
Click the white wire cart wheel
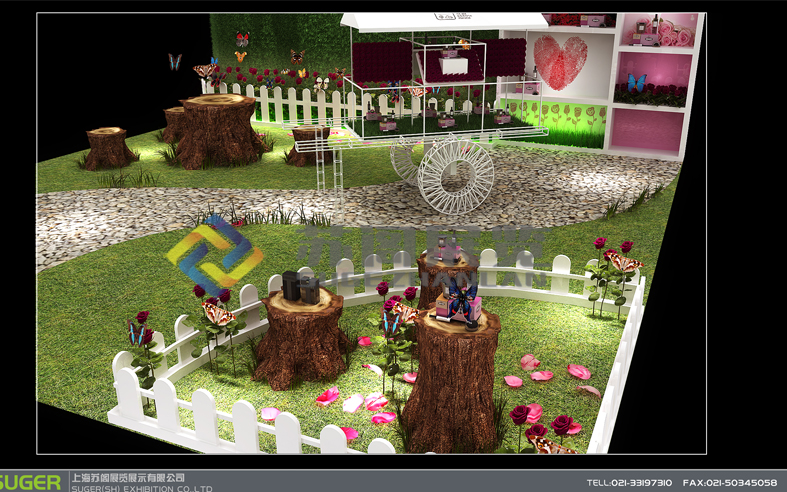pyautogui.click(x=456, y=176)
